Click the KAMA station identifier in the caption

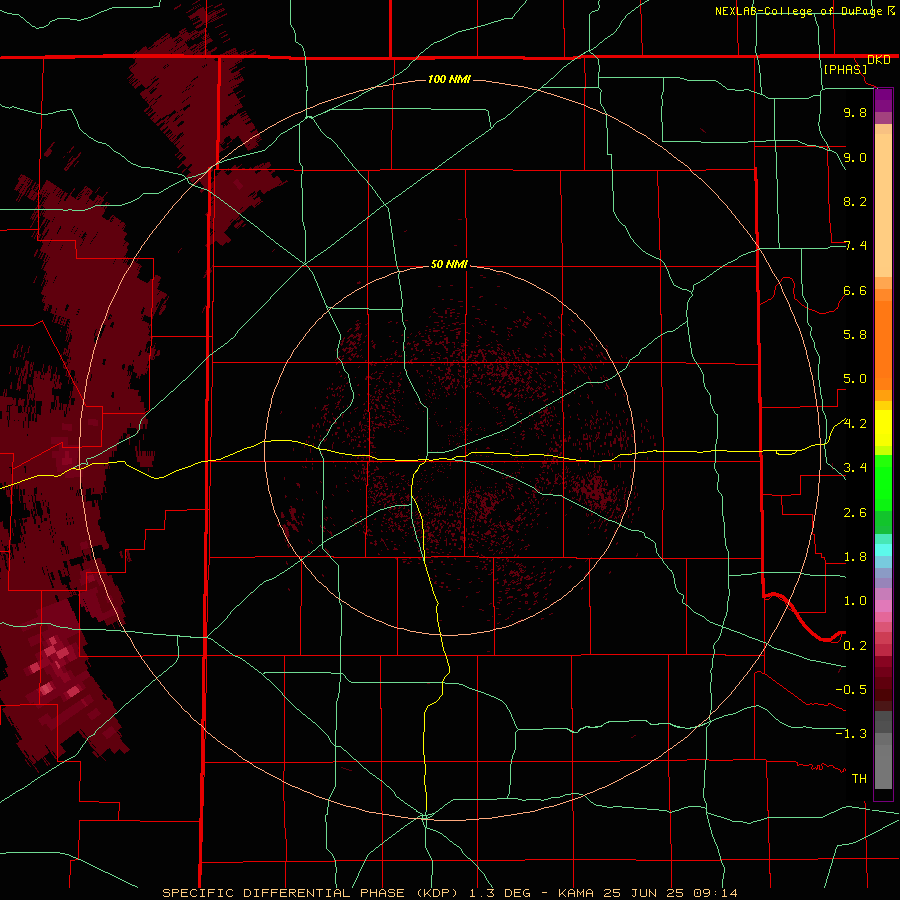tap(576, 893)
